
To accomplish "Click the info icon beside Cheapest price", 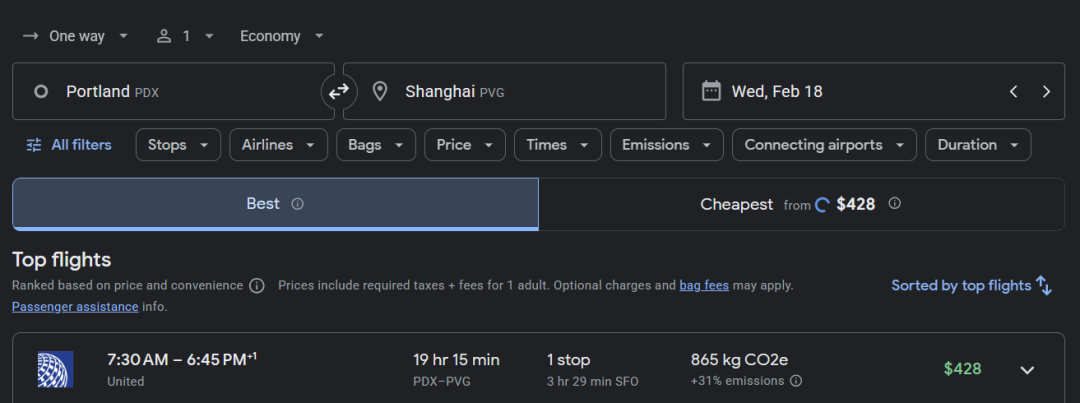I will click(894, 204).
